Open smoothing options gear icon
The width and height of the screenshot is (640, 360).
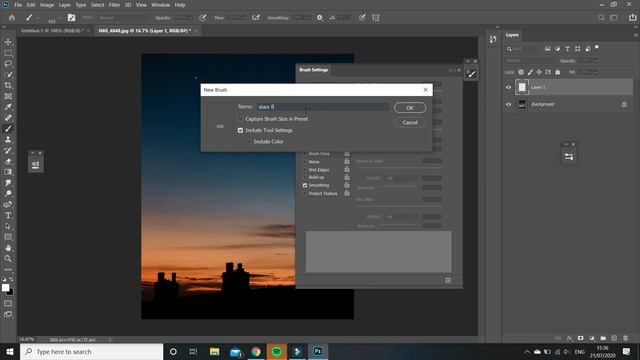pos(320,18)
